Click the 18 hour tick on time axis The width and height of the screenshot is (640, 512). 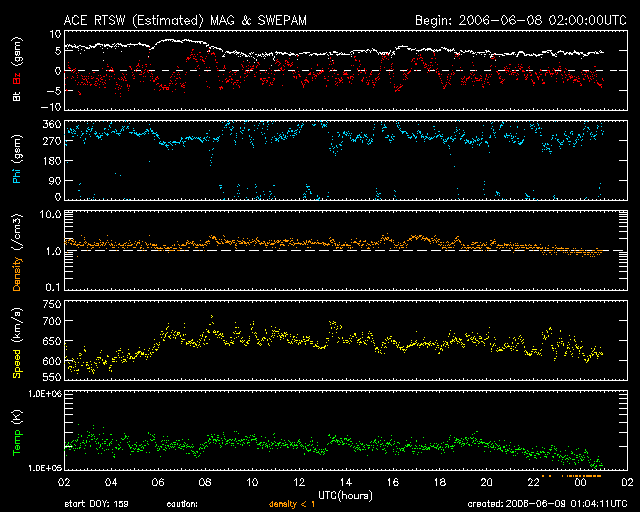click(x=440, y=482)
